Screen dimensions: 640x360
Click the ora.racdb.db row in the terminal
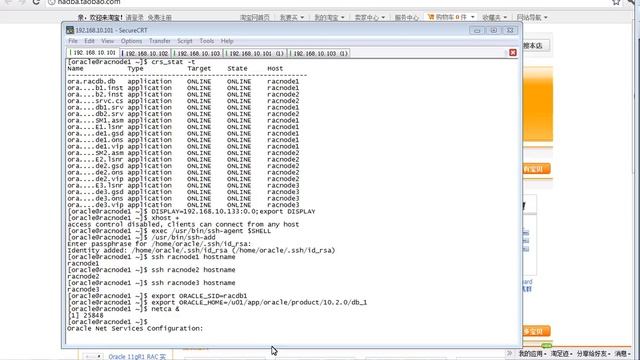pos(183,81)
